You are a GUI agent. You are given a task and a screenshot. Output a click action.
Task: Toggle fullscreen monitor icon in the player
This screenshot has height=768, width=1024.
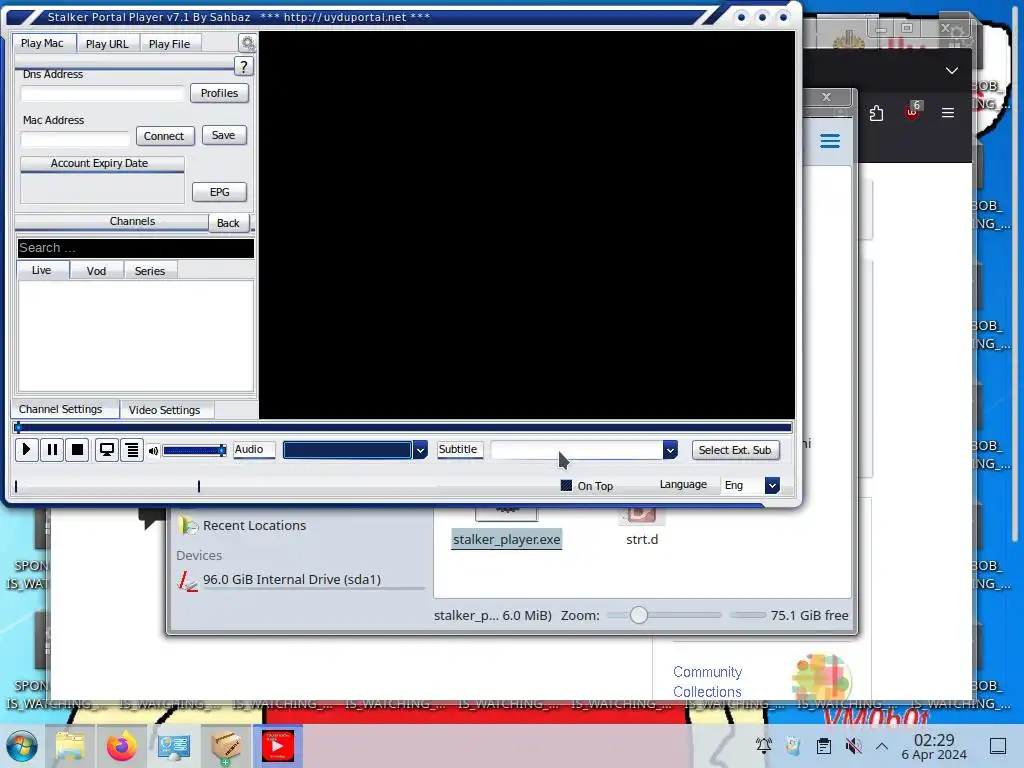[x=106, y=450]
